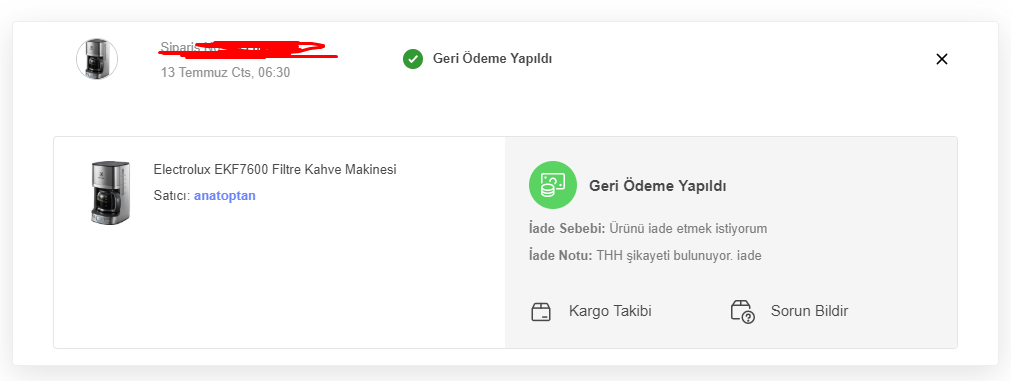The height and width of the screenshot is (381, 1011).
Task: Click the Satıcı label
Action: (x=172, y=195)
